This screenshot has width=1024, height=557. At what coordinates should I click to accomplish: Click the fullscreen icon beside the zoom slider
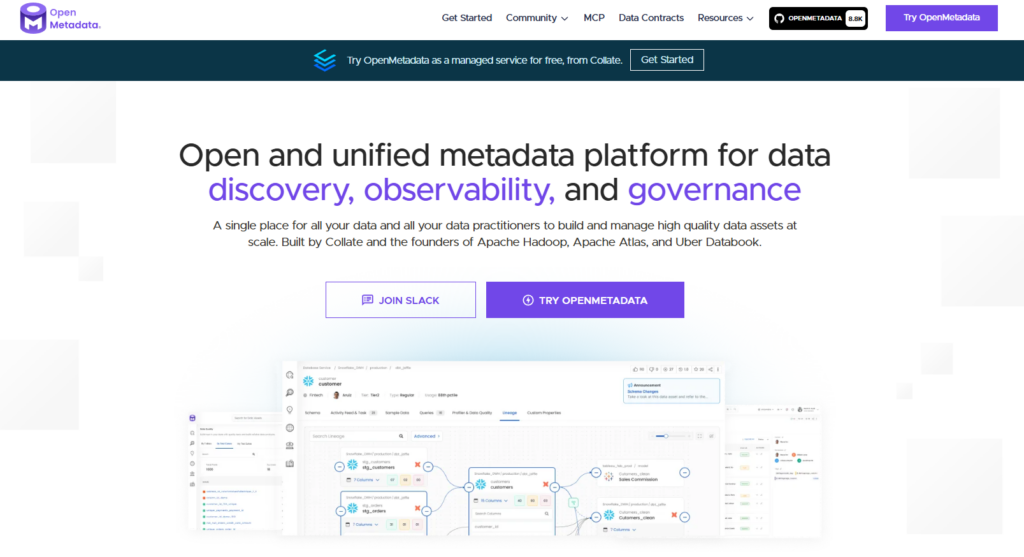700,436
